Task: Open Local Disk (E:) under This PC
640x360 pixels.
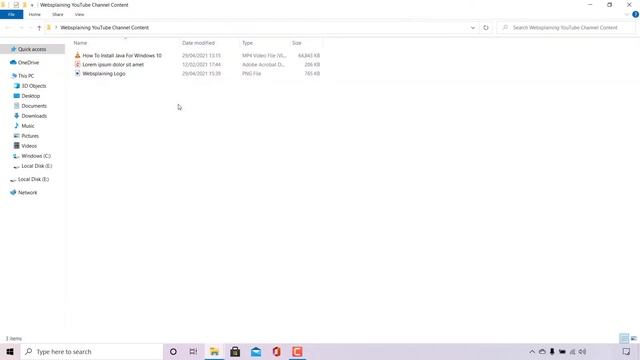Action: tap(36, 166)
